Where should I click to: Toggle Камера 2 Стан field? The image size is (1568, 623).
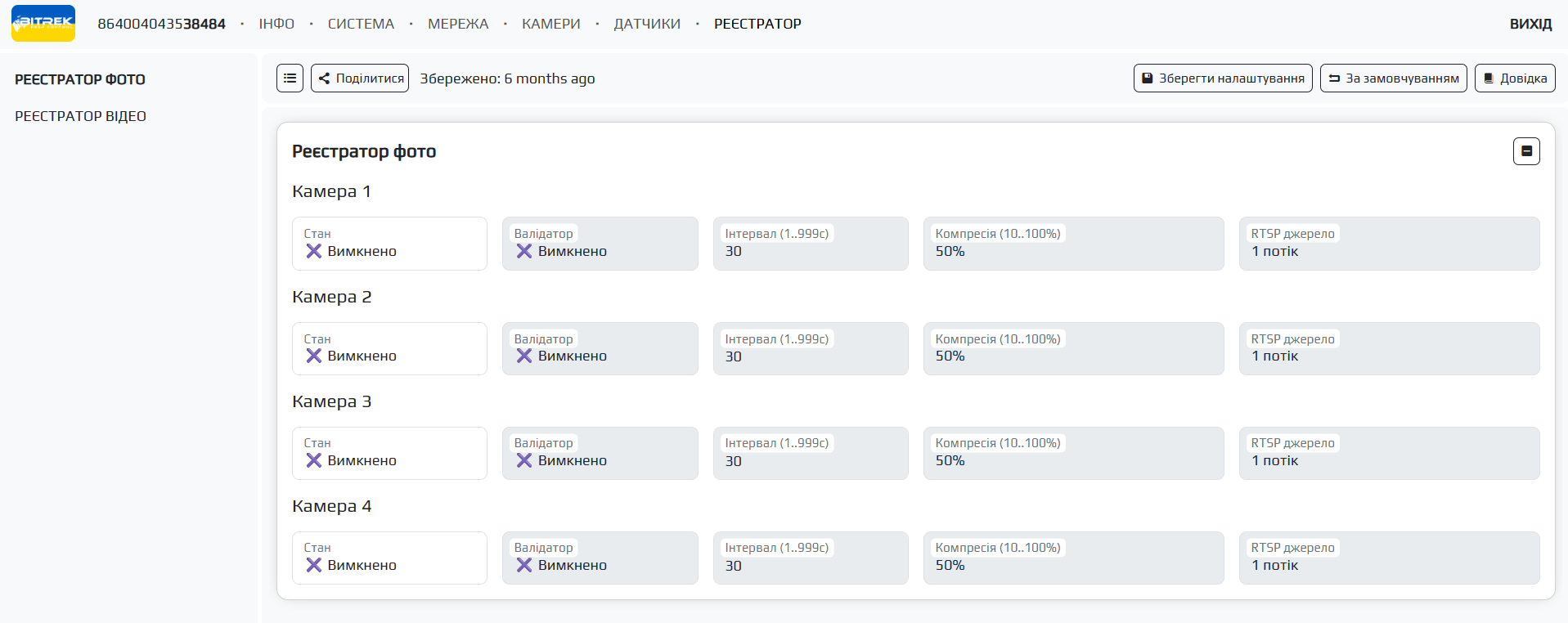pos(389,349)
